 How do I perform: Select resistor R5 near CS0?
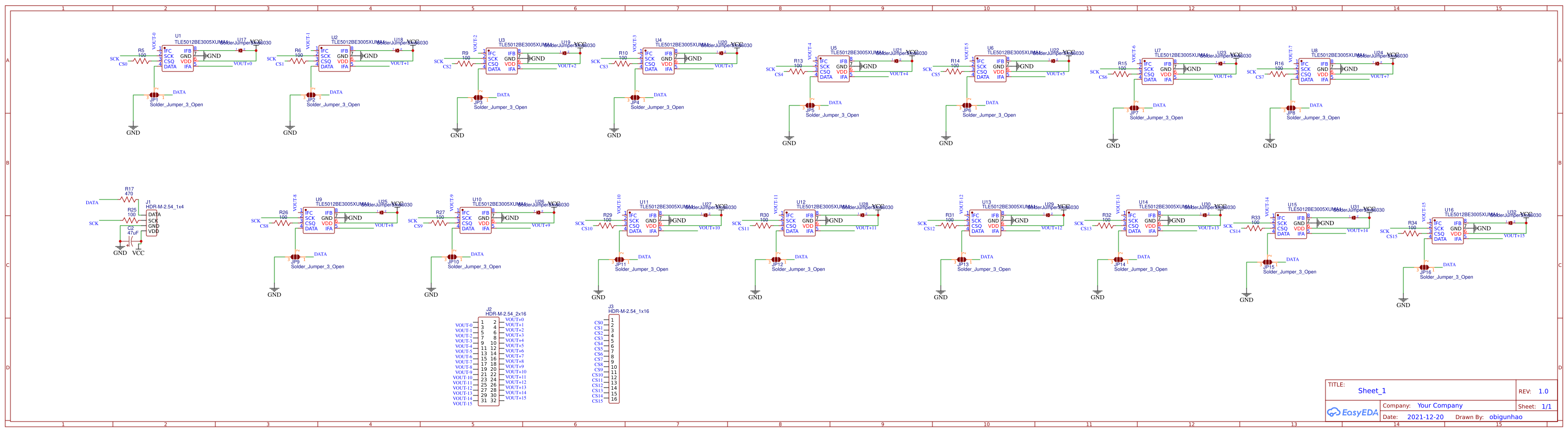coord(141,61)
